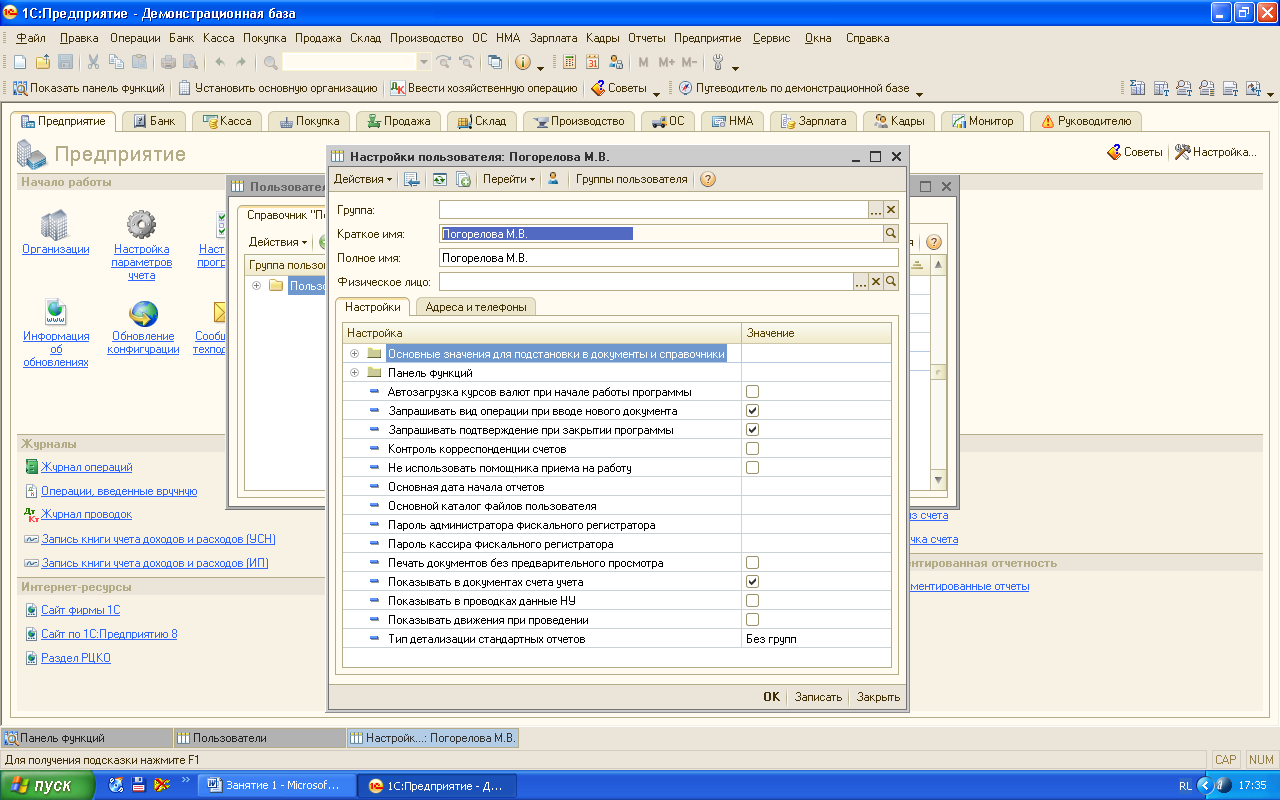Viewport: 1280px width, 800px height.
Task: Open the Зарплата menu
Action: tap(554, 38)
